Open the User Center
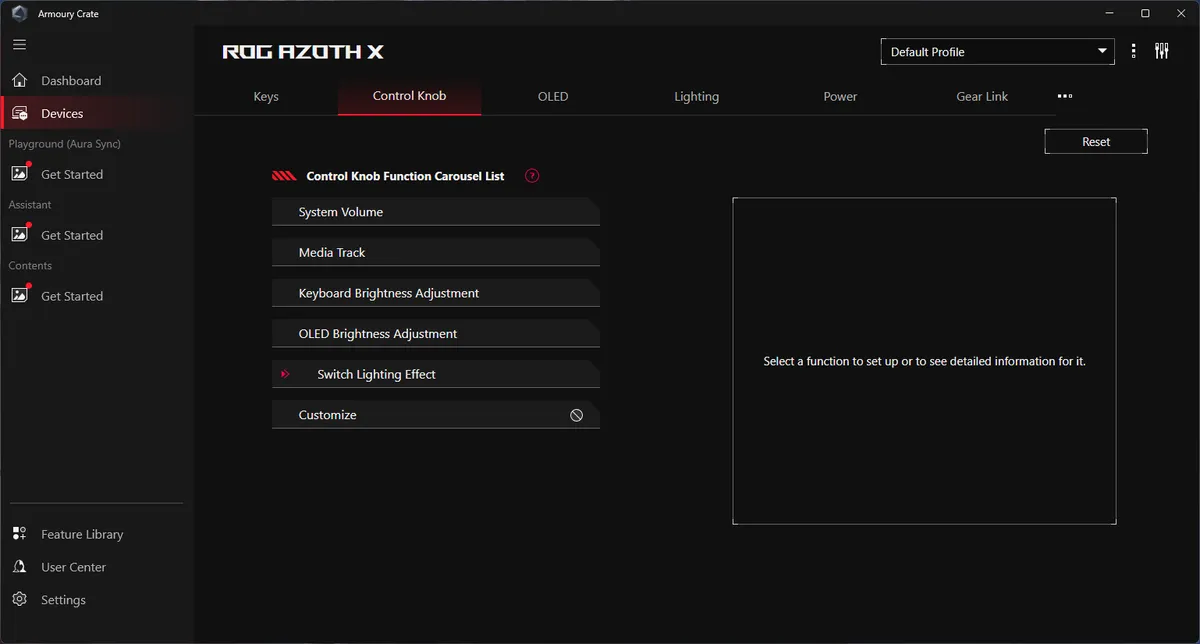 click(18, 566)
